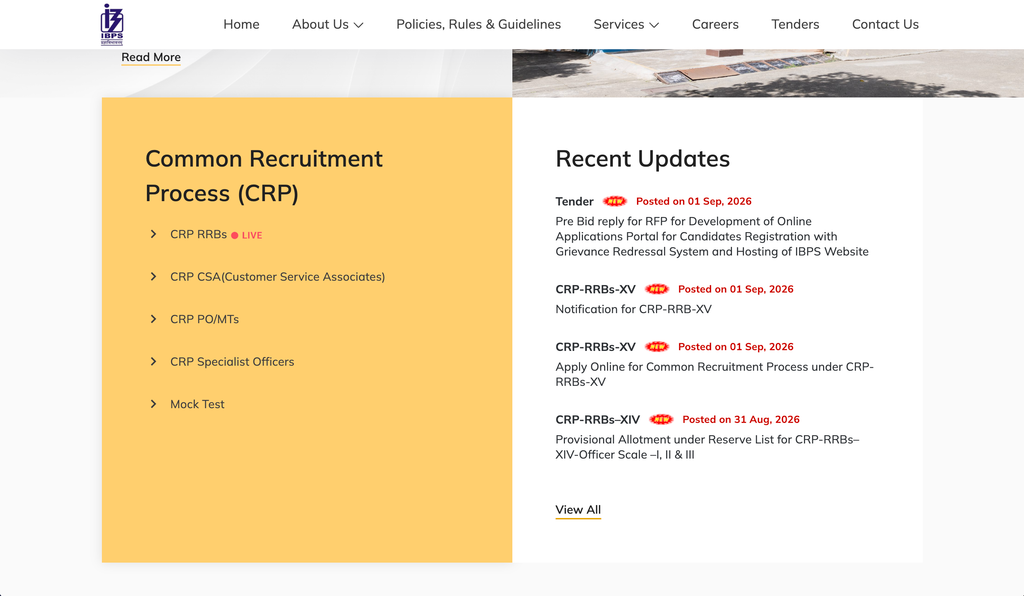Viewport: 1024px width, 596px height.
Task: Go to the Careers page
Action: [x=715, y=24]
